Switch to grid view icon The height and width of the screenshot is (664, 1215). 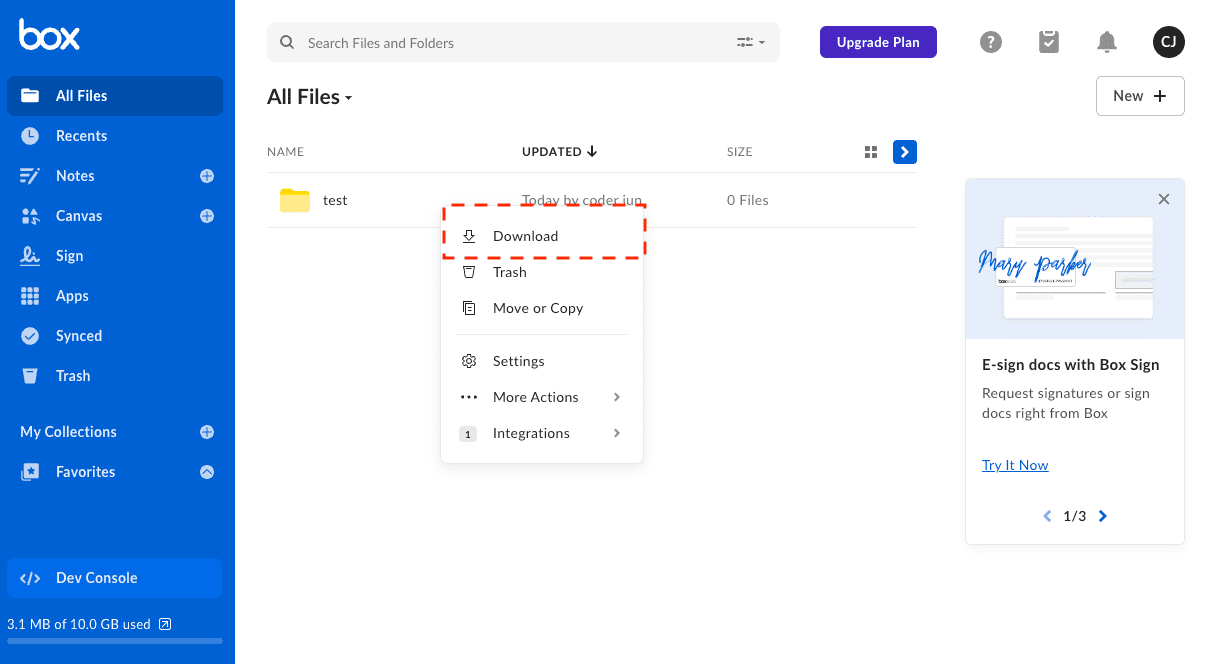pos(871,152)
